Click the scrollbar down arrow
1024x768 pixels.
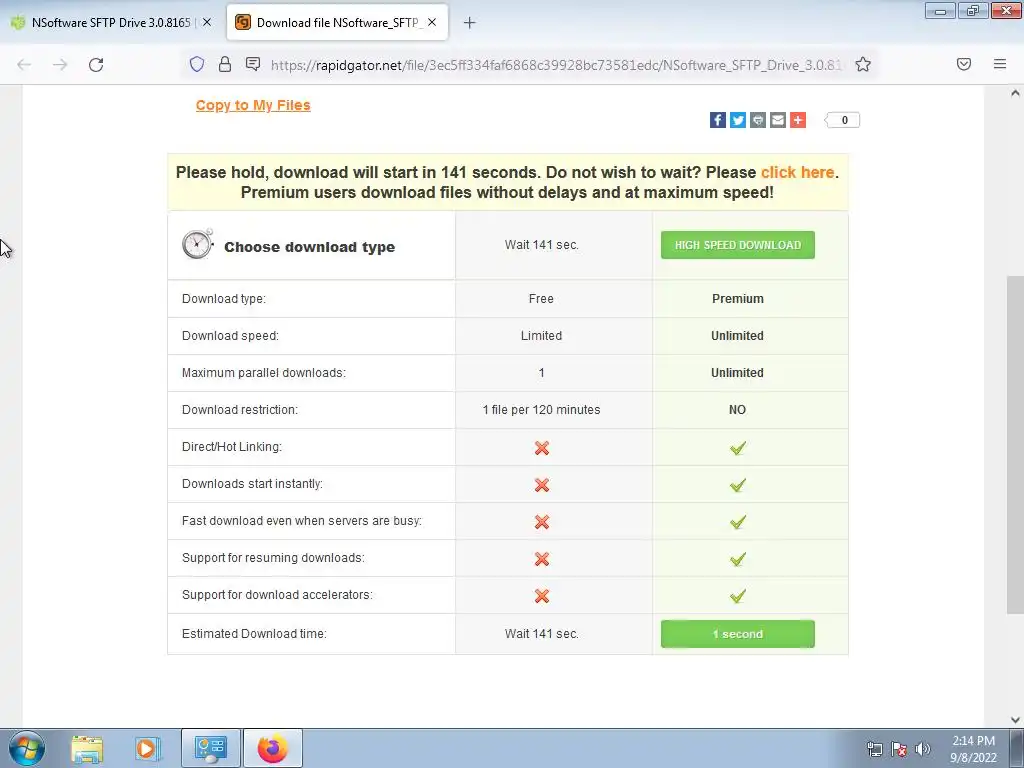tap(1015, 720)
